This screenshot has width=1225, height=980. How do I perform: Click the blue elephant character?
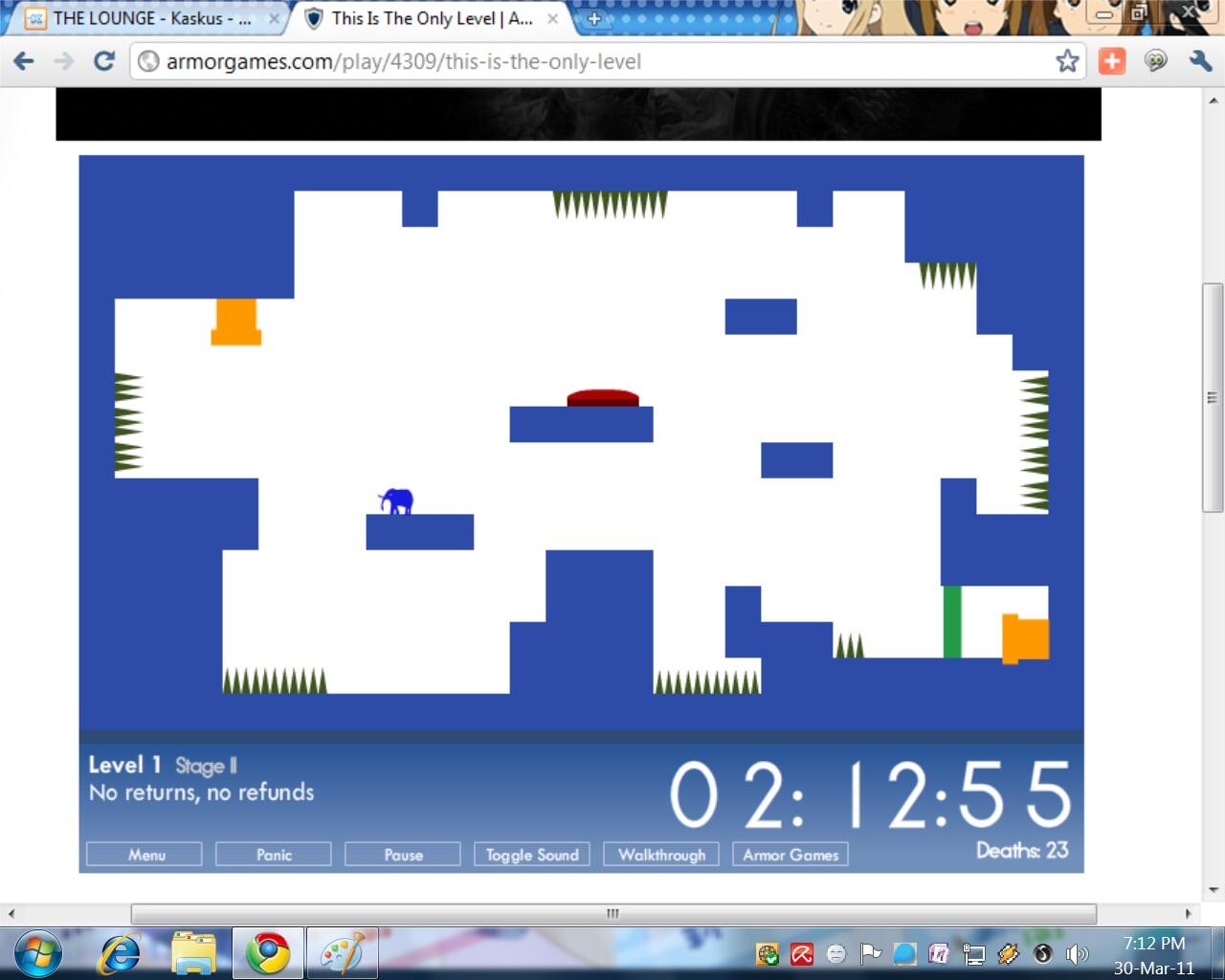396,501
